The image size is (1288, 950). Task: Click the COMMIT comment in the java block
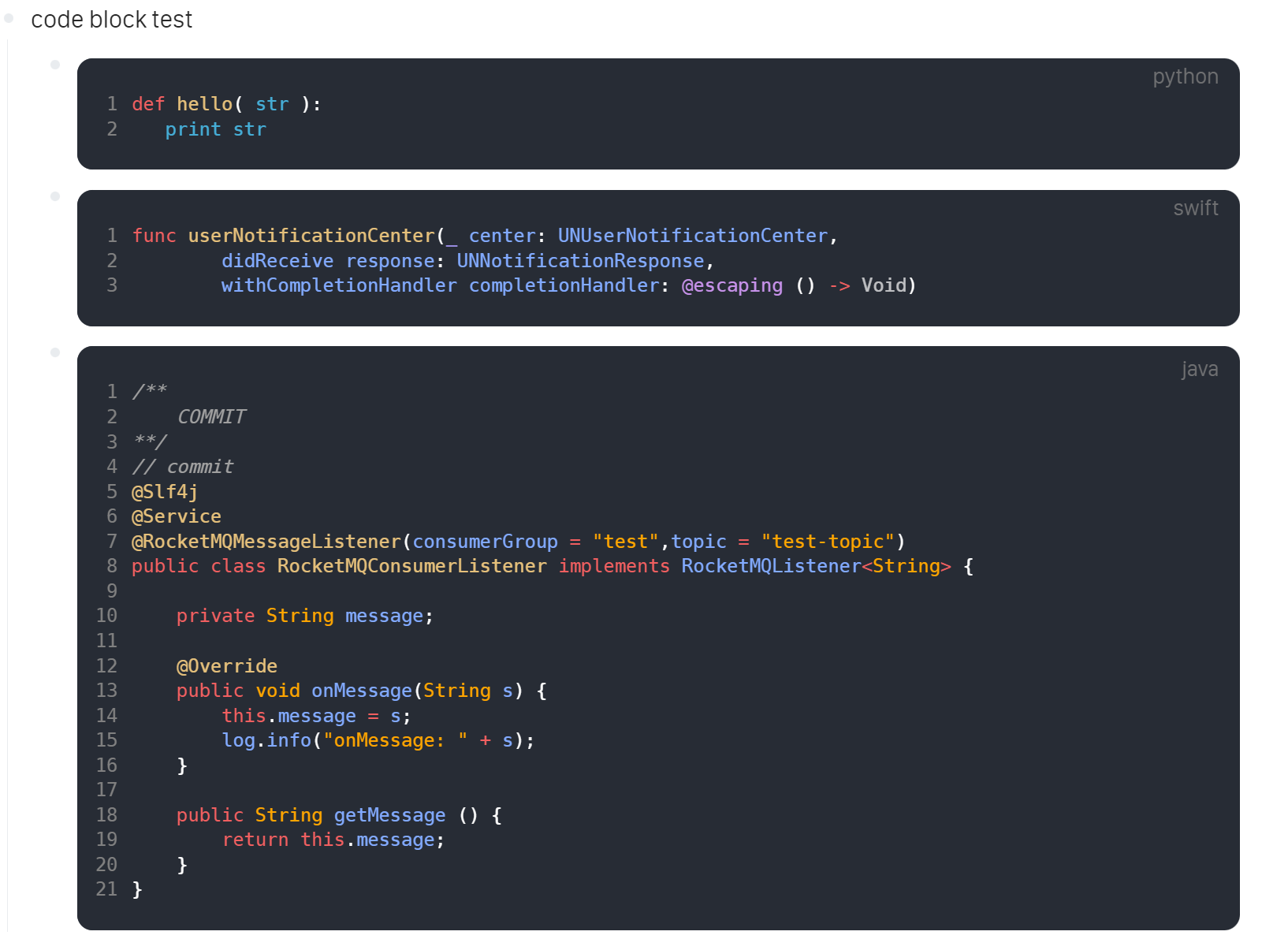211,416
